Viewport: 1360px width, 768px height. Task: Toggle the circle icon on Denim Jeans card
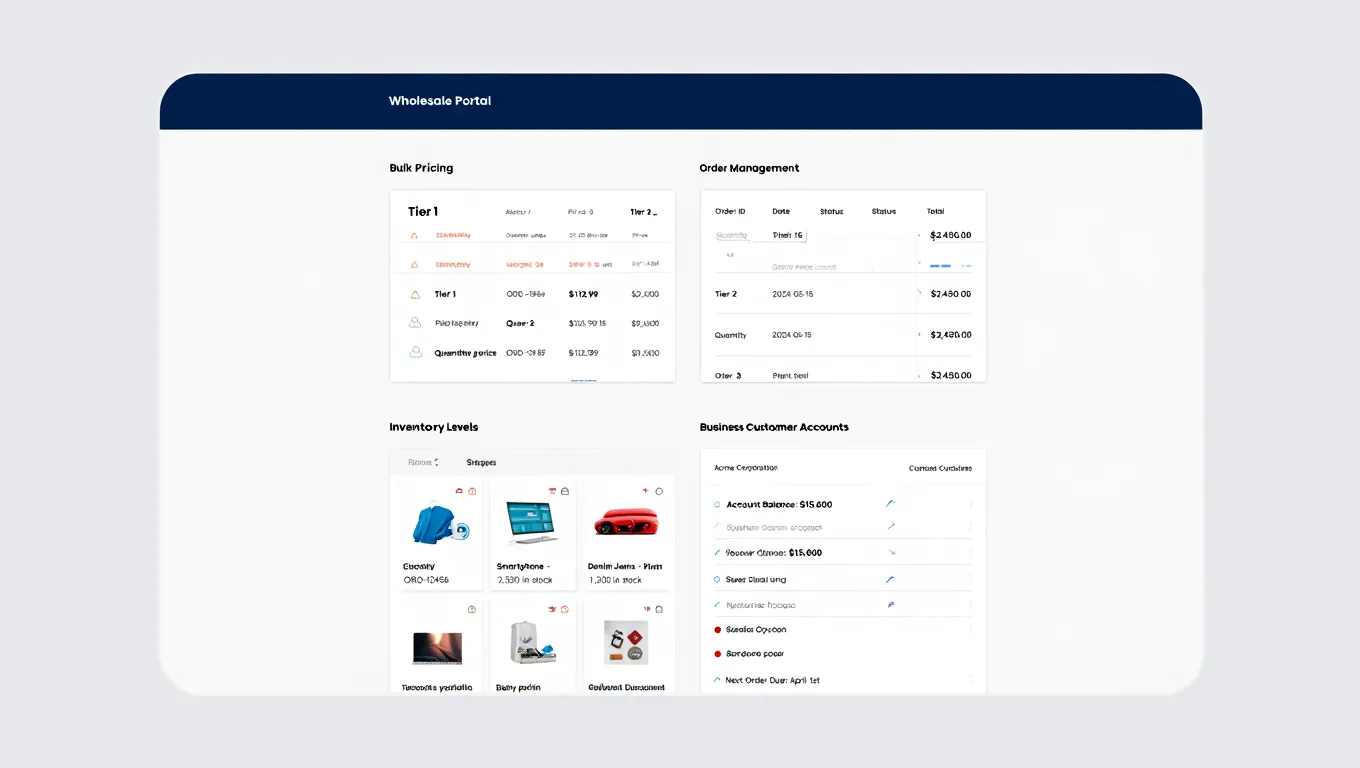659,491
